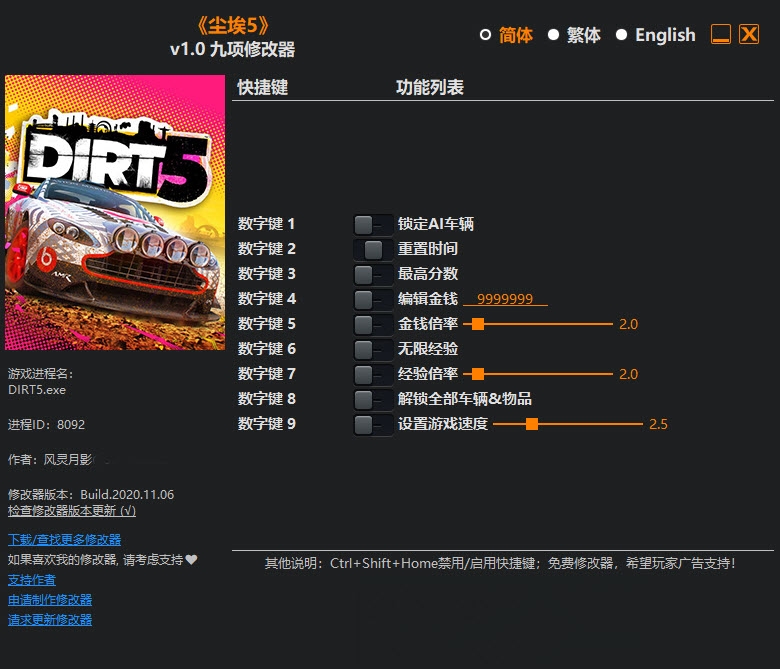
Task: Toggle 无限经验 switch
Action: pos(373,350)
